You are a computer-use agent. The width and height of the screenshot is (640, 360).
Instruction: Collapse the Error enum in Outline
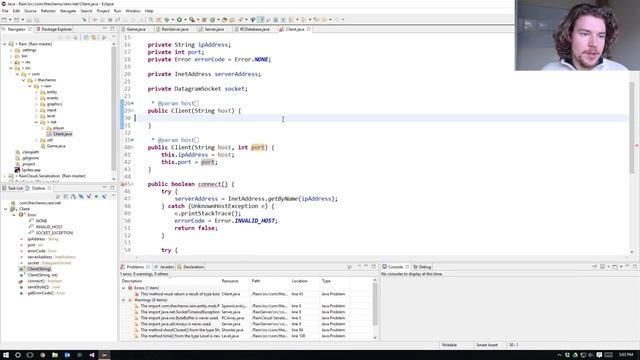[14, 215]
